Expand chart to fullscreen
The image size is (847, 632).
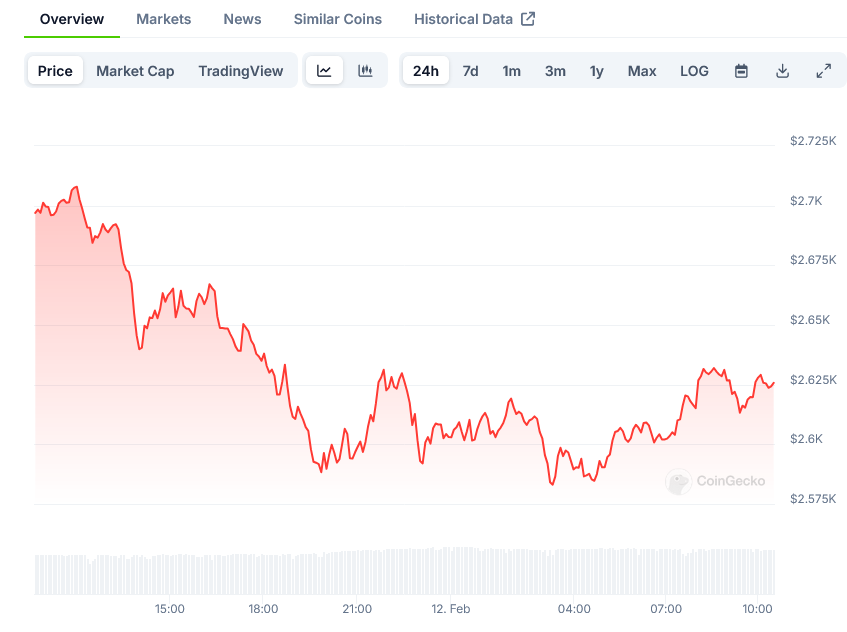tap(823, 71)
